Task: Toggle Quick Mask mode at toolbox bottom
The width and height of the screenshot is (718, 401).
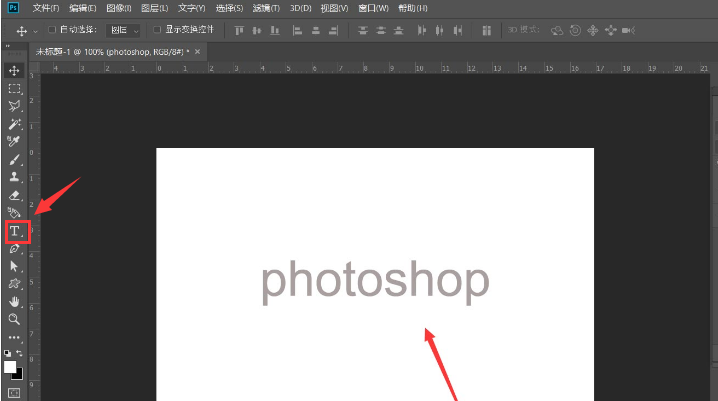Action: (14, 393)
